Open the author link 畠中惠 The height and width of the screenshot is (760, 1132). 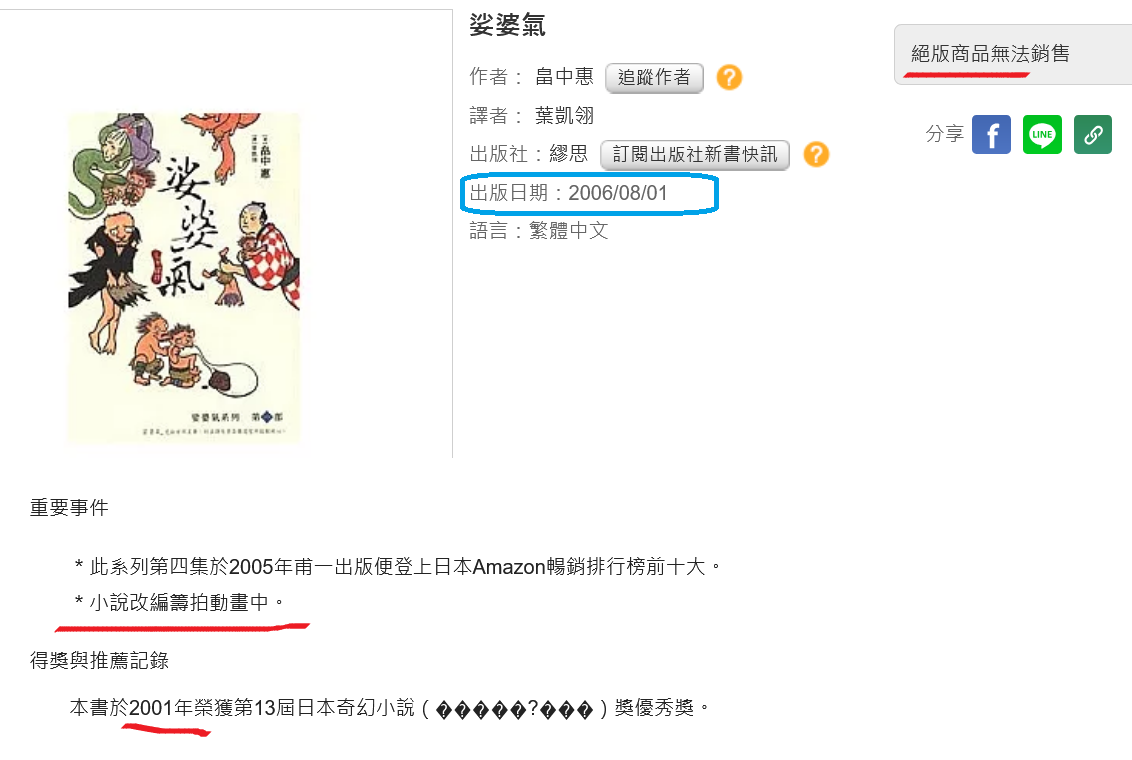(564, 77)
